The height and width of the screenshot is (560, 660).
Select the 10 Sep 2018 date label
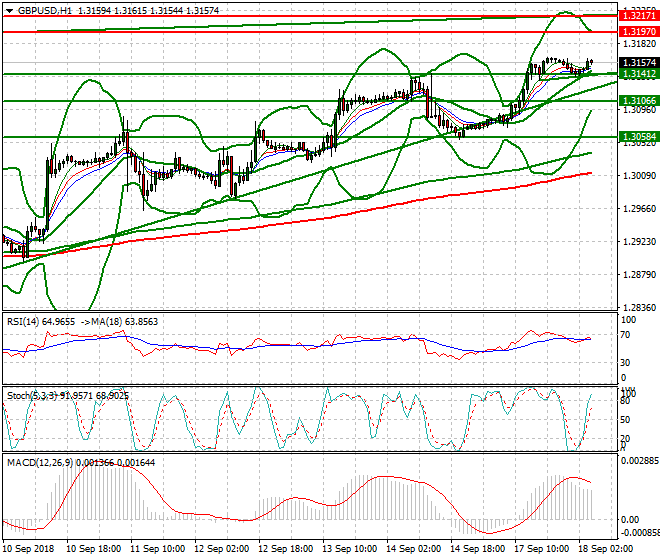[28, 549]
